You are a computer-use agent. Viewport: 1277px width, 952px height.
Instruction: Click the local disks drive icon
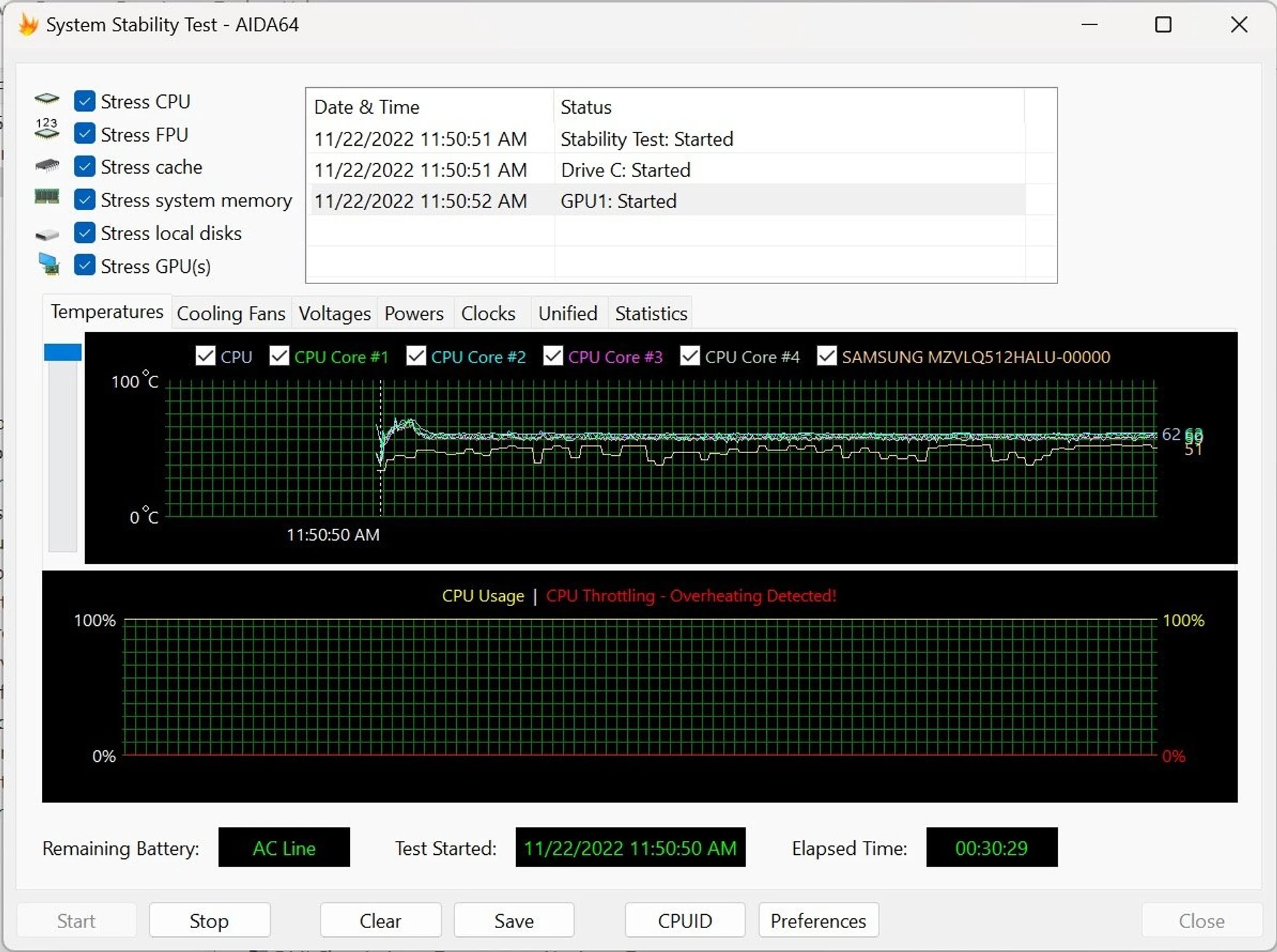47,233
